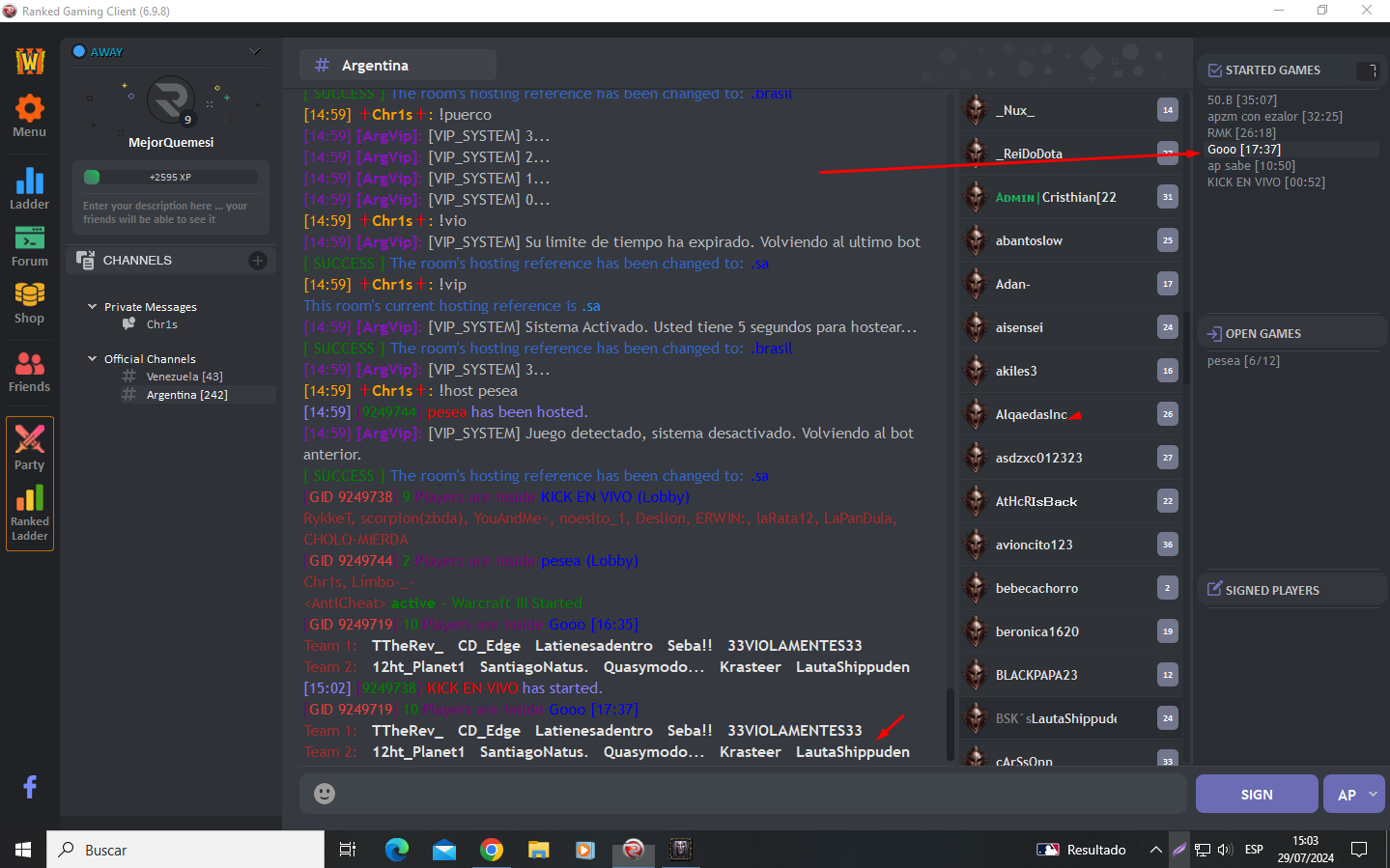This screenshot has height=868, width=1390.
Task: Select RMK [26:18] started game
Action: pyautogui.click(x=1241, y=132)
